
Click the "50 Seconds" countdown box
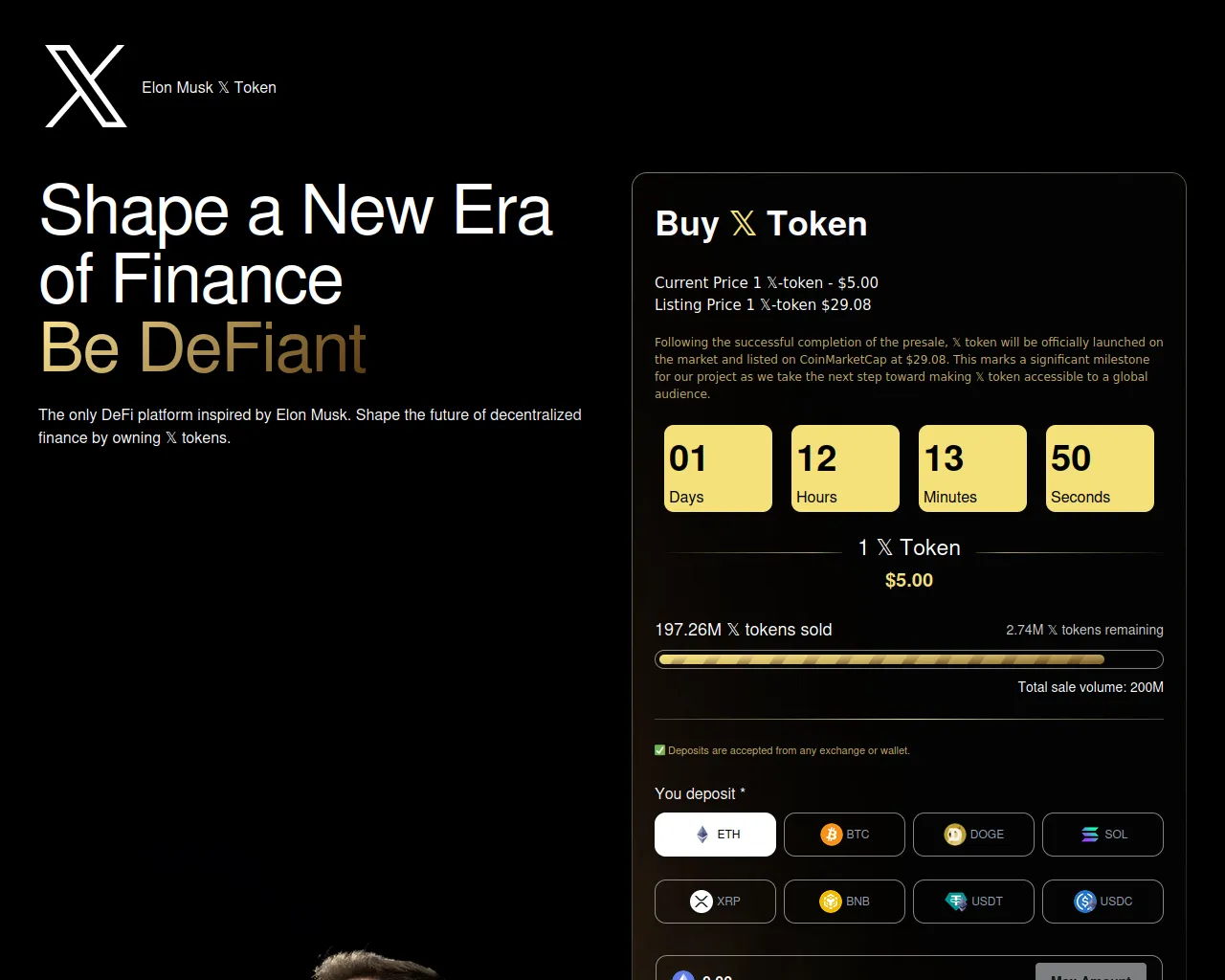click(1100, 468)
